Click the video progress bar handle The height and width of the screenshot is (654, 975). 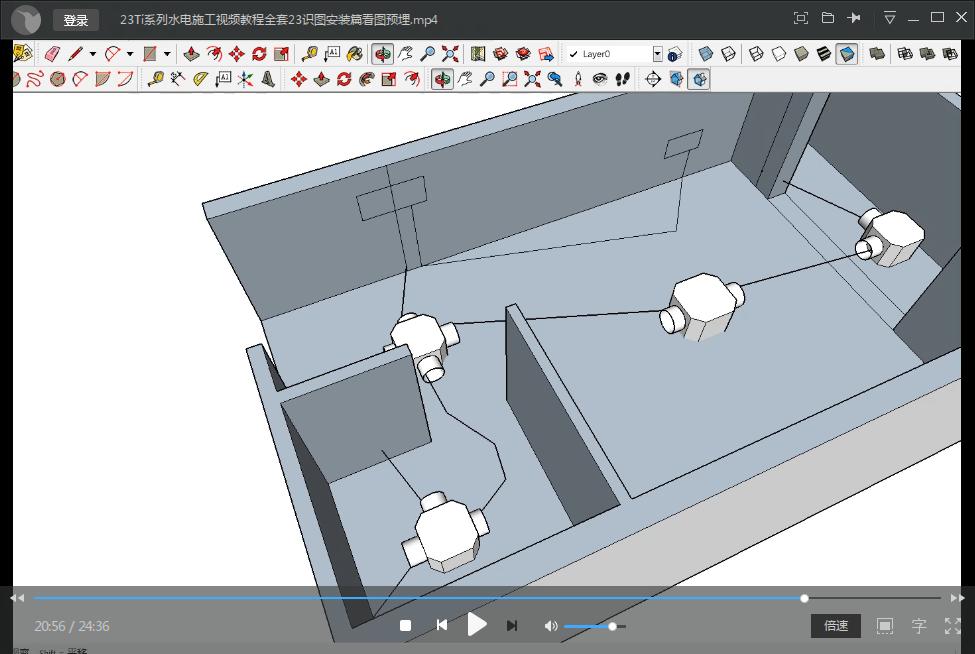[x=804, y=598]
